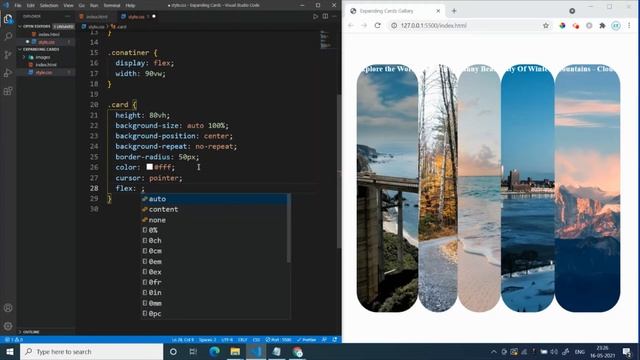Click the multicolor wheel Chrome extension icon
The width and height of the screenshot is (640, 360).
(x=562, y=25)
